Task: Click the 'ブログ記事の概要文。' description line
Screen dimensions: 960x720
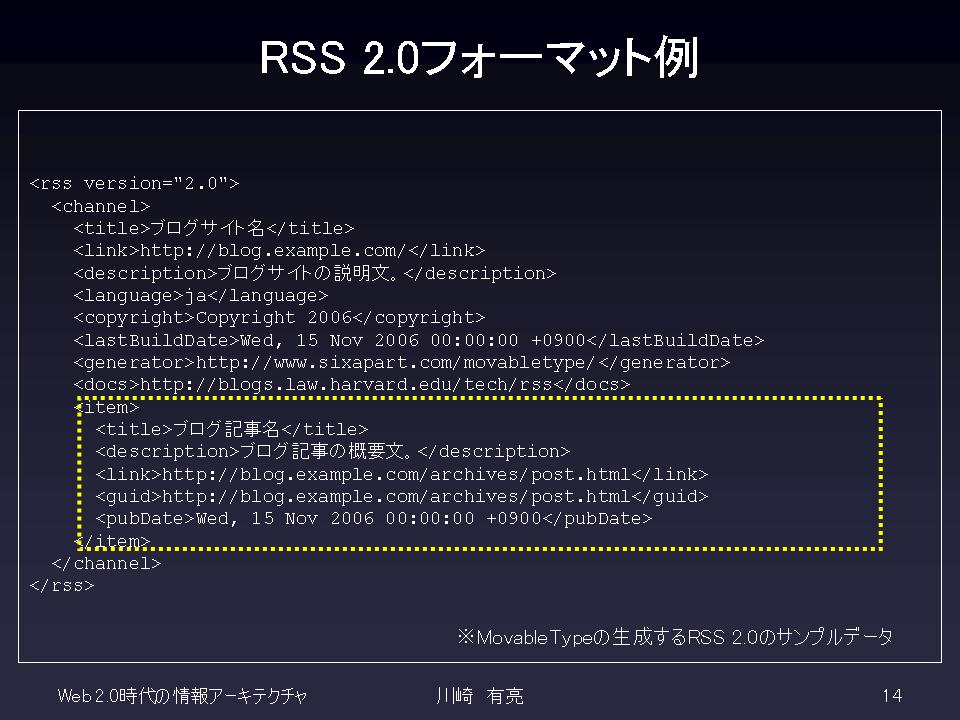Action: pyautogui.click(x=332, y=452)
